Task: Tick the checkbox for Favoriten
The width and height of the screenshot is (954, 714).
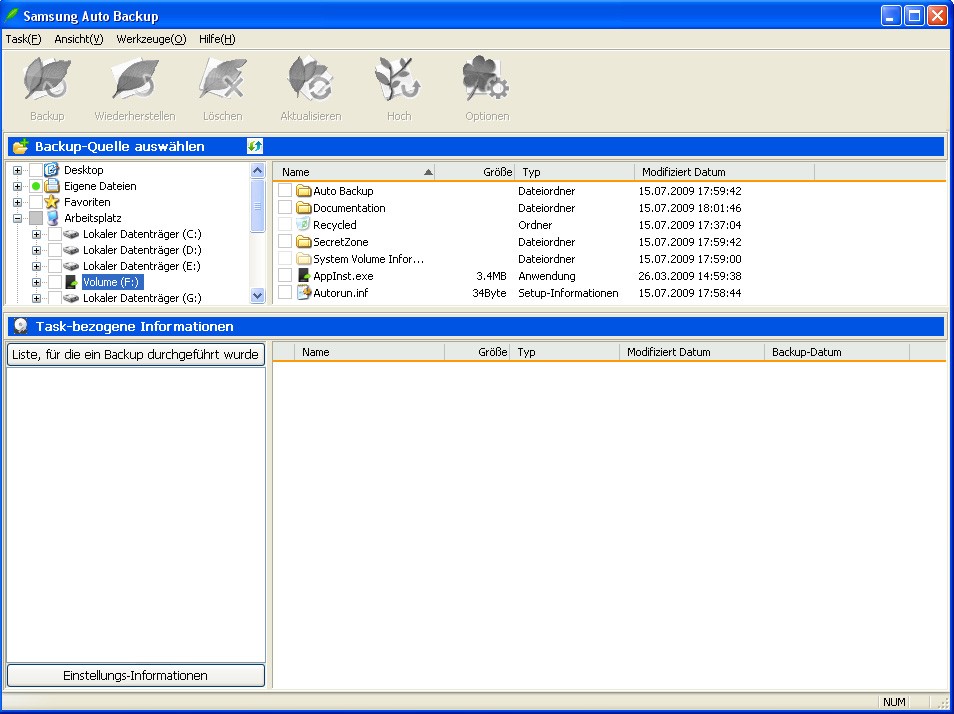Action: (x=36, y=202)
